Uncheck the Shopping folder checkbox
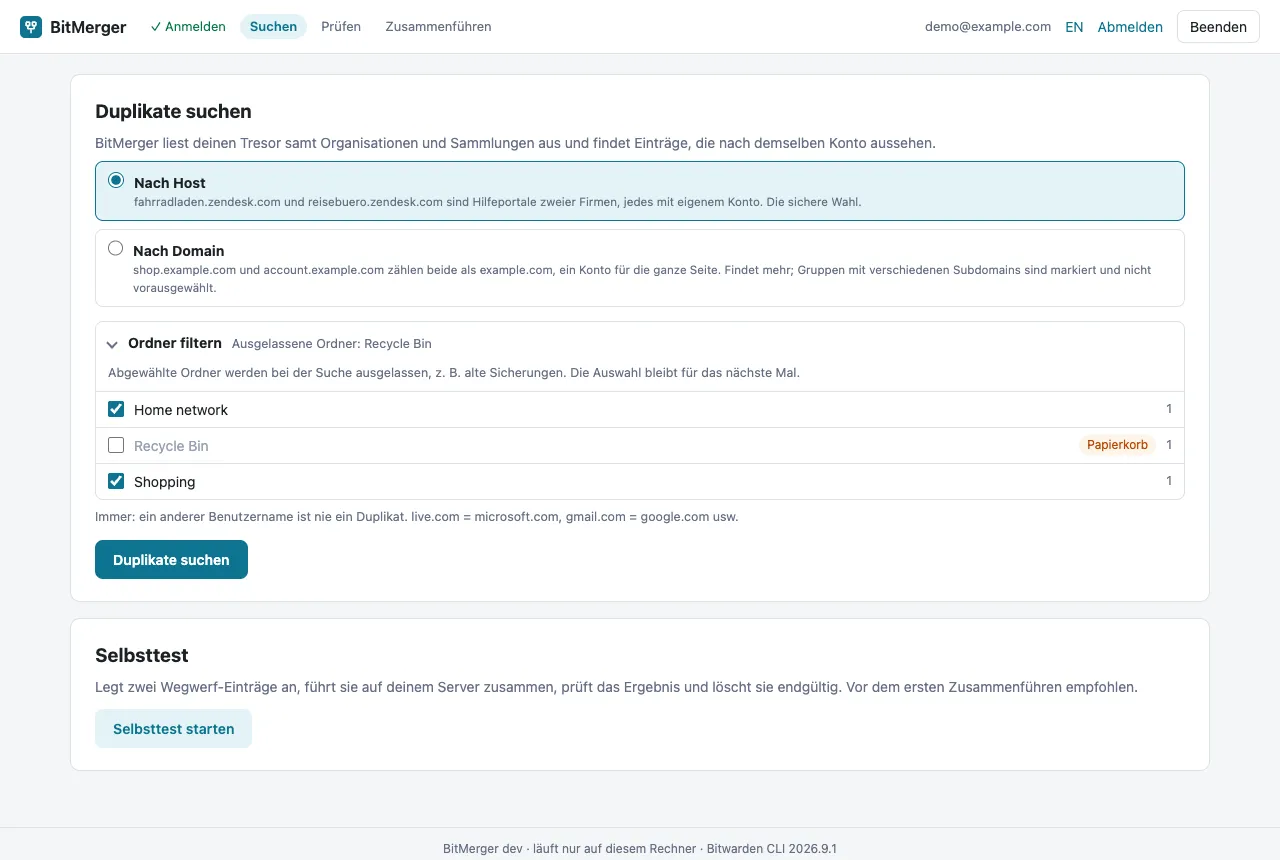This screenshot has height=860, width=1280. point(116,481)
